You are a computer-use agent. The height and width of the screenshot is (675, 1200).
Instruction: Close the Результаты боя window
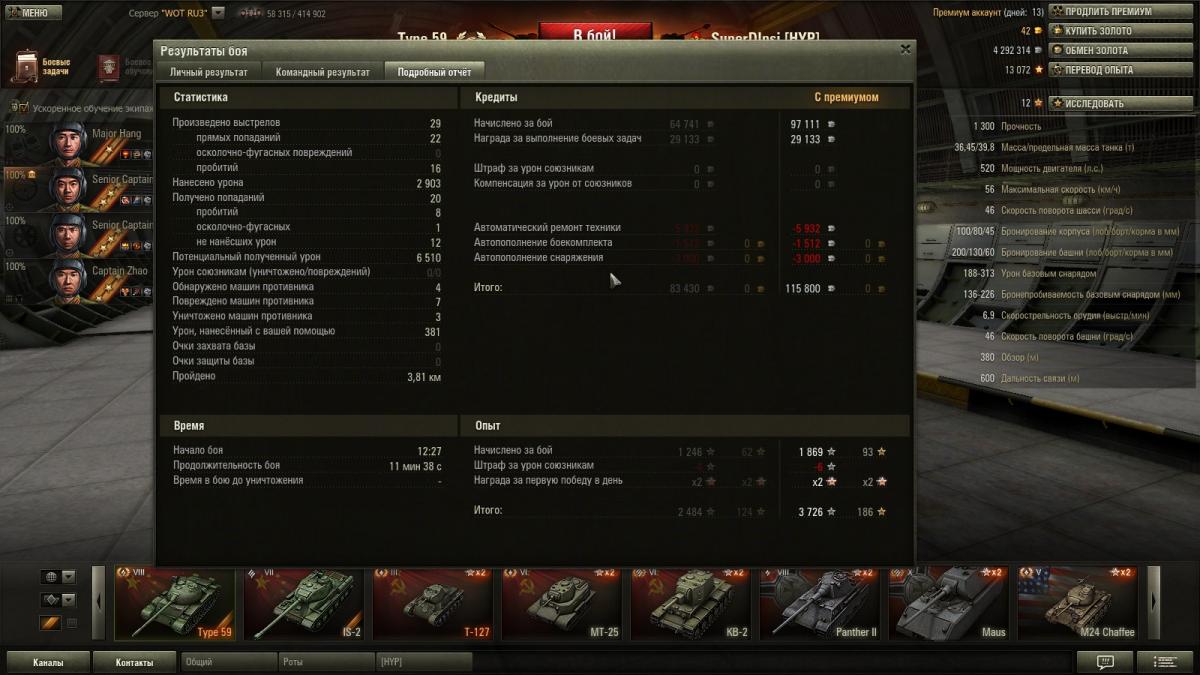(x=905, y=49)
